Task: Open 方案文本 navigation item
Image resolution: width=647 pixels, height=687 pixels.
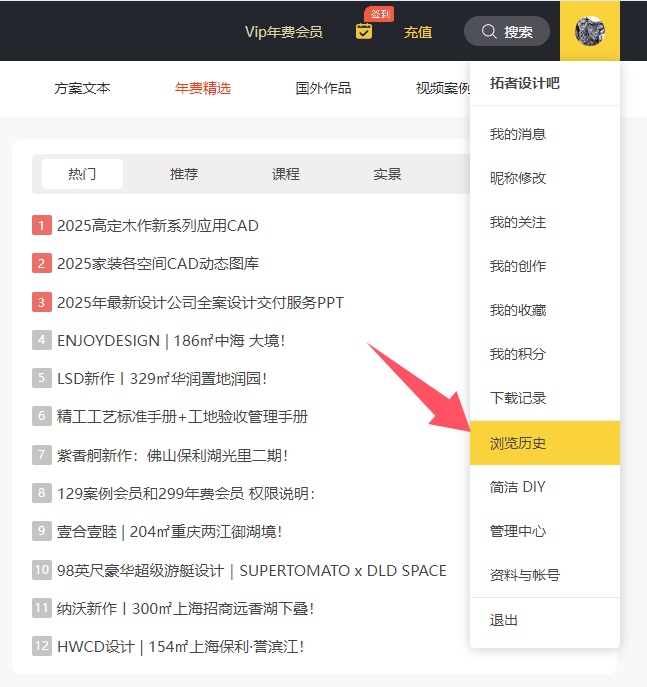Action: (82, 88)
